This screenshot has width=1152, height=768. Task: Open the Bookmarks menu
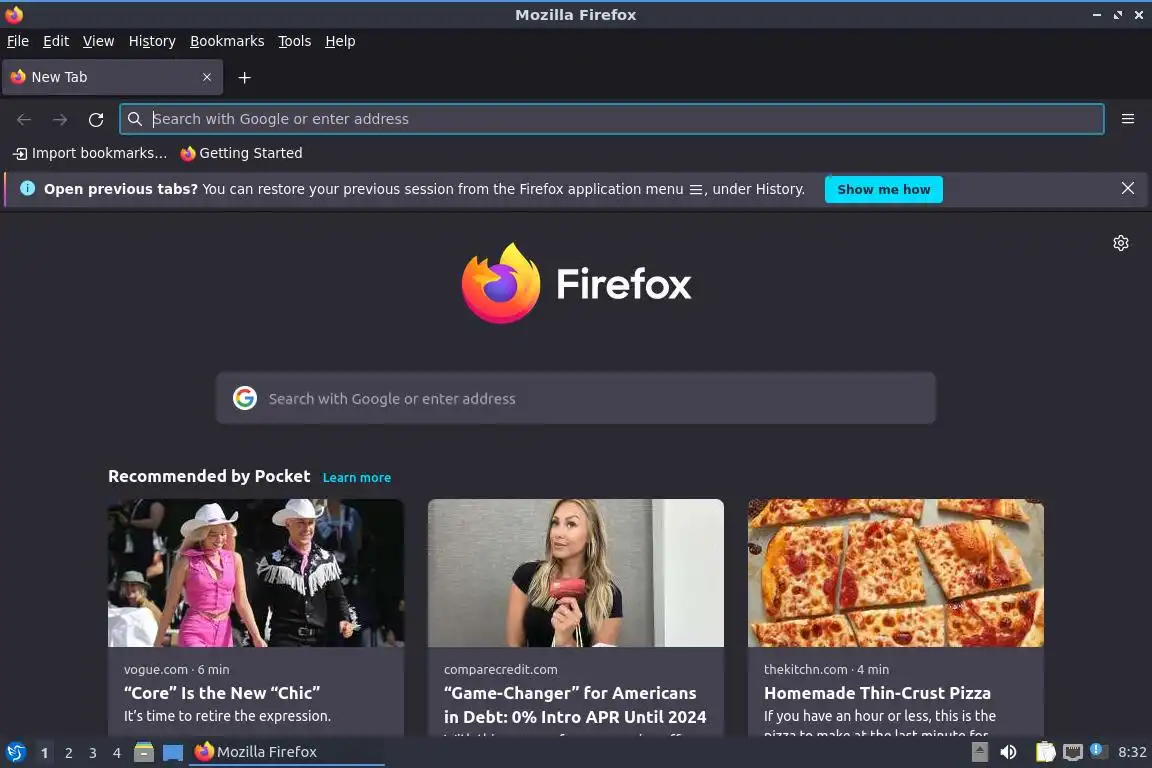tap(227, 41)
